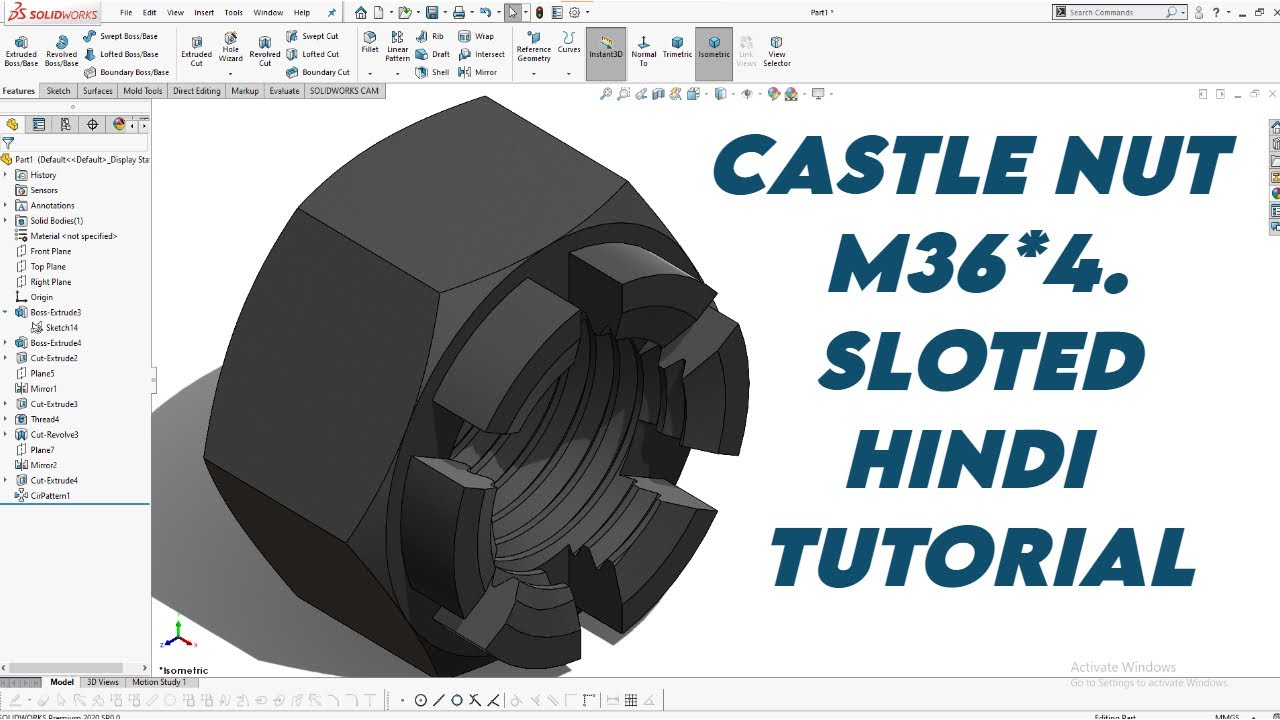The height and width of the screenshot is (720, 1280).
Task: Open the 3D Views bottom tab
Action: [103, 682]
